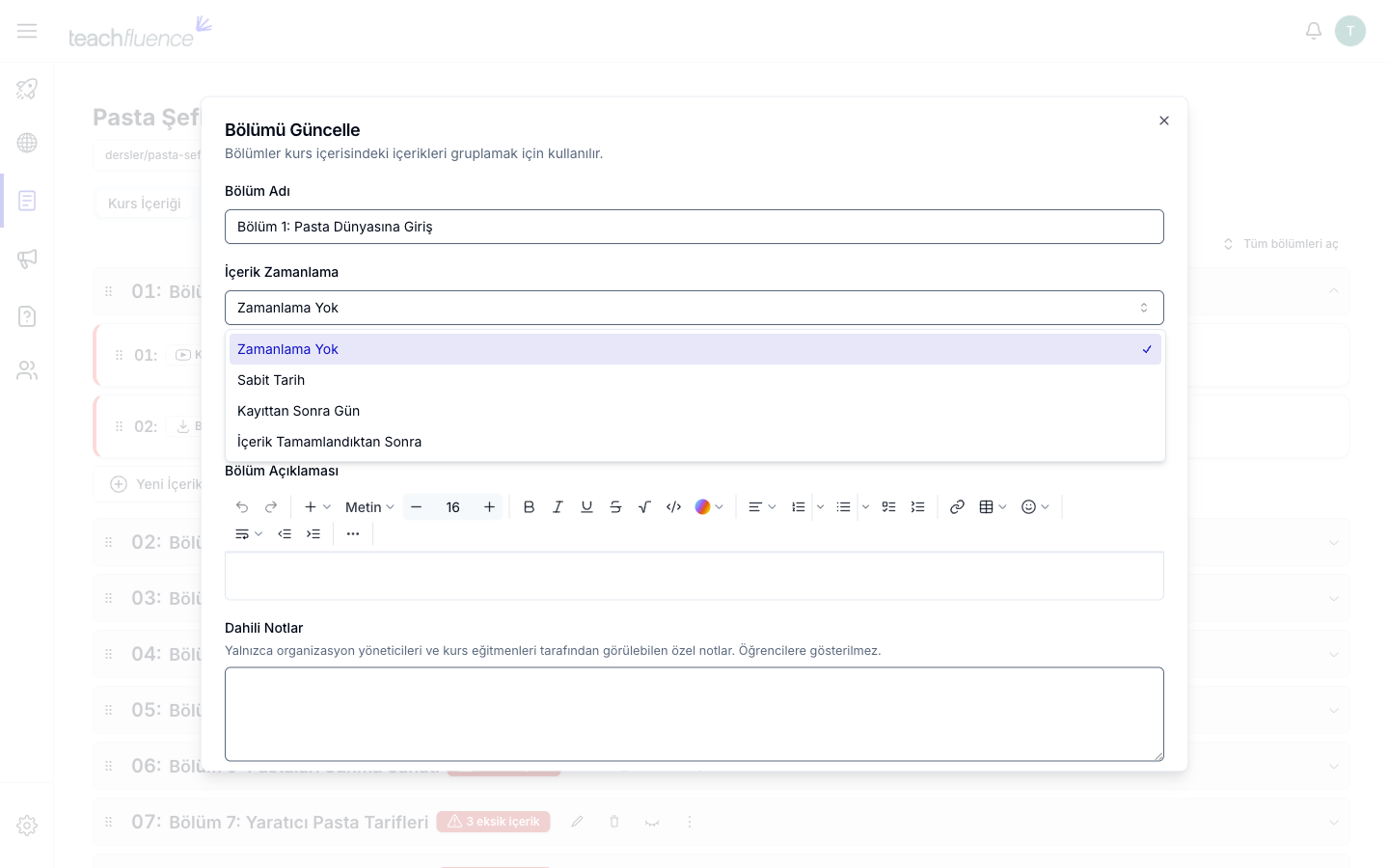Click the Bölüm Adı input field

pyautogui.click(x=694, y=227)
